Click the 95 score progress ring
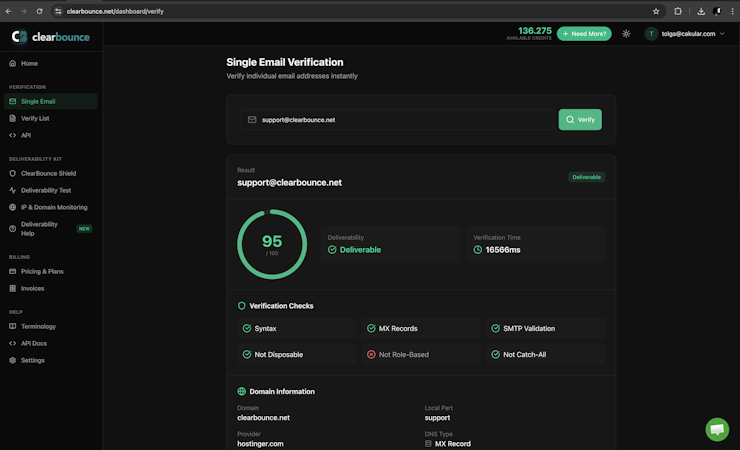740x450 pixels. [x=272, y=244]
